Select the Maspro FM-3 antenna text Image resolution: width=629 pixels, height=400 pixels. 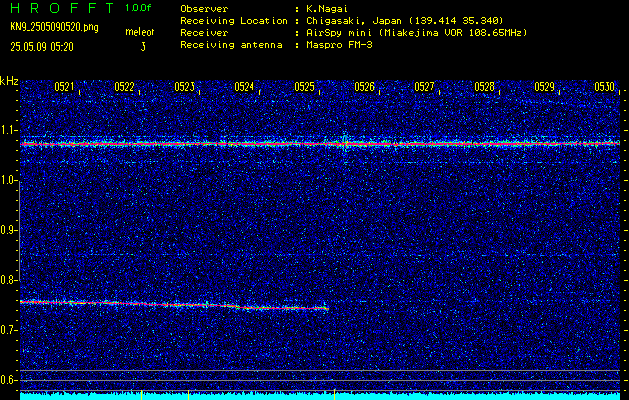coord(339,45)
